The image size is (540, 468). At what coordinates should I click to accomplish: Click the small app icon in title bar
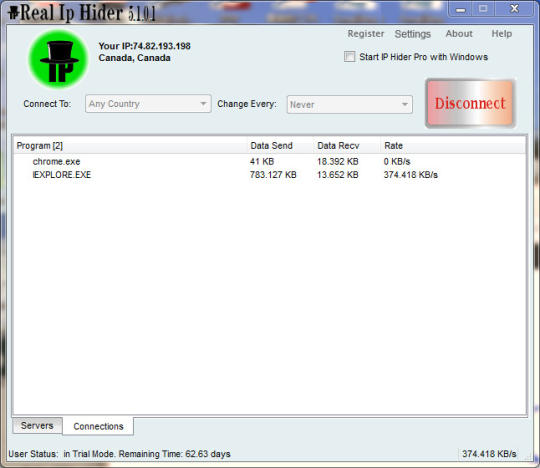13,13
